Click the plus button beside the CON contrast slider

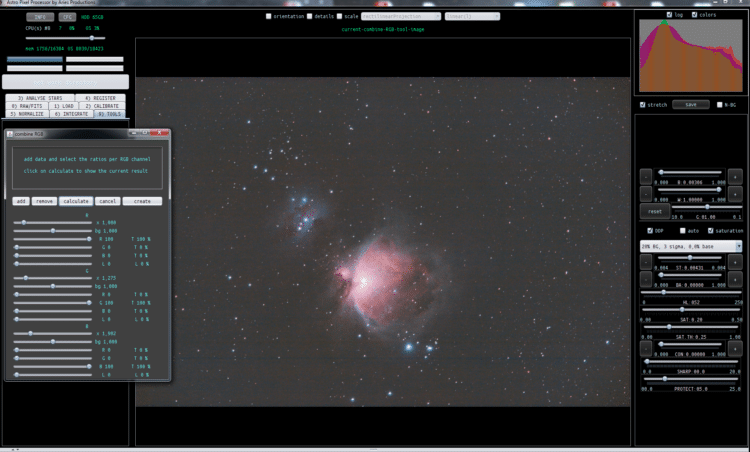[735, 349]
